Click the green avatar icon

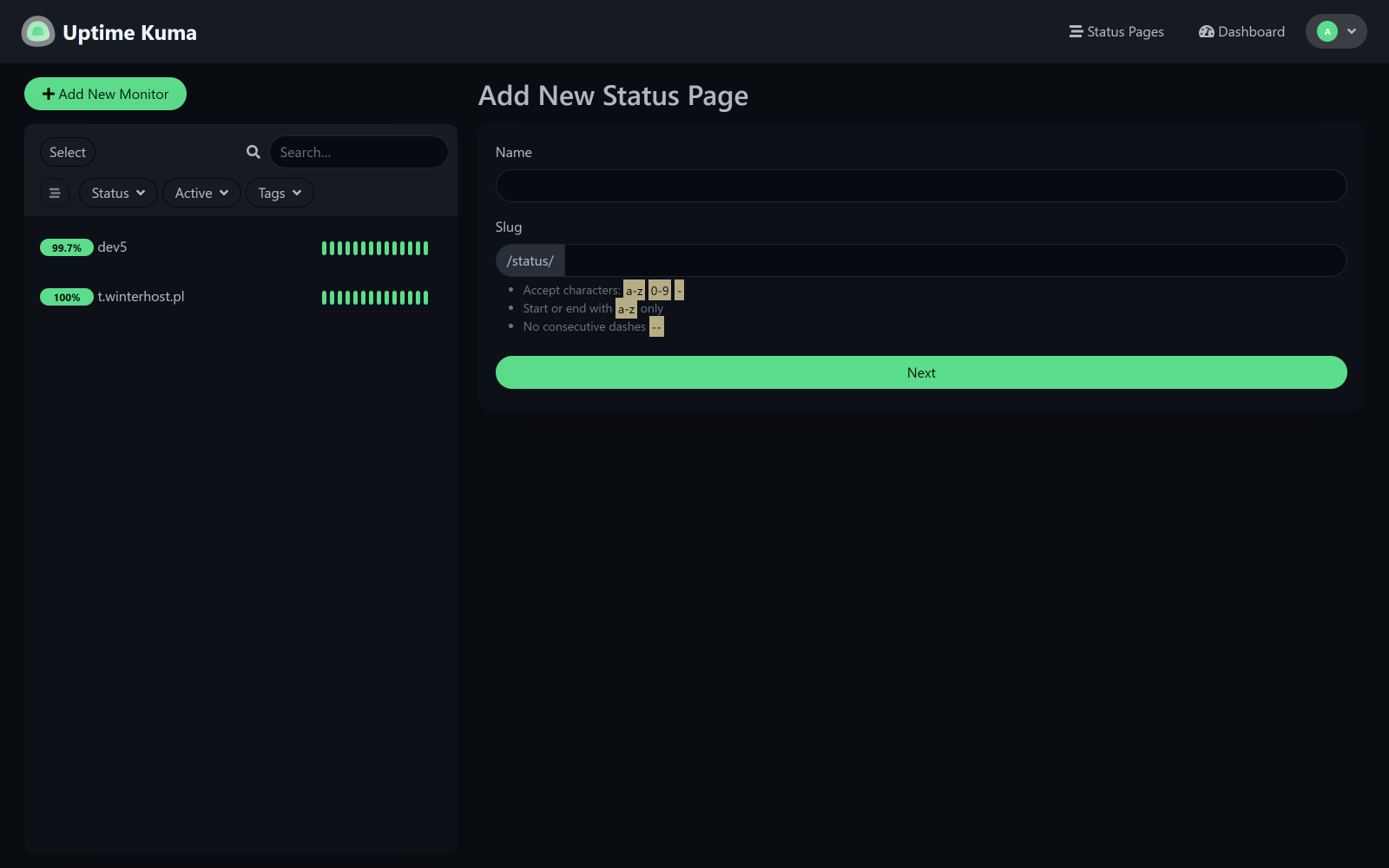point(1326,31)
